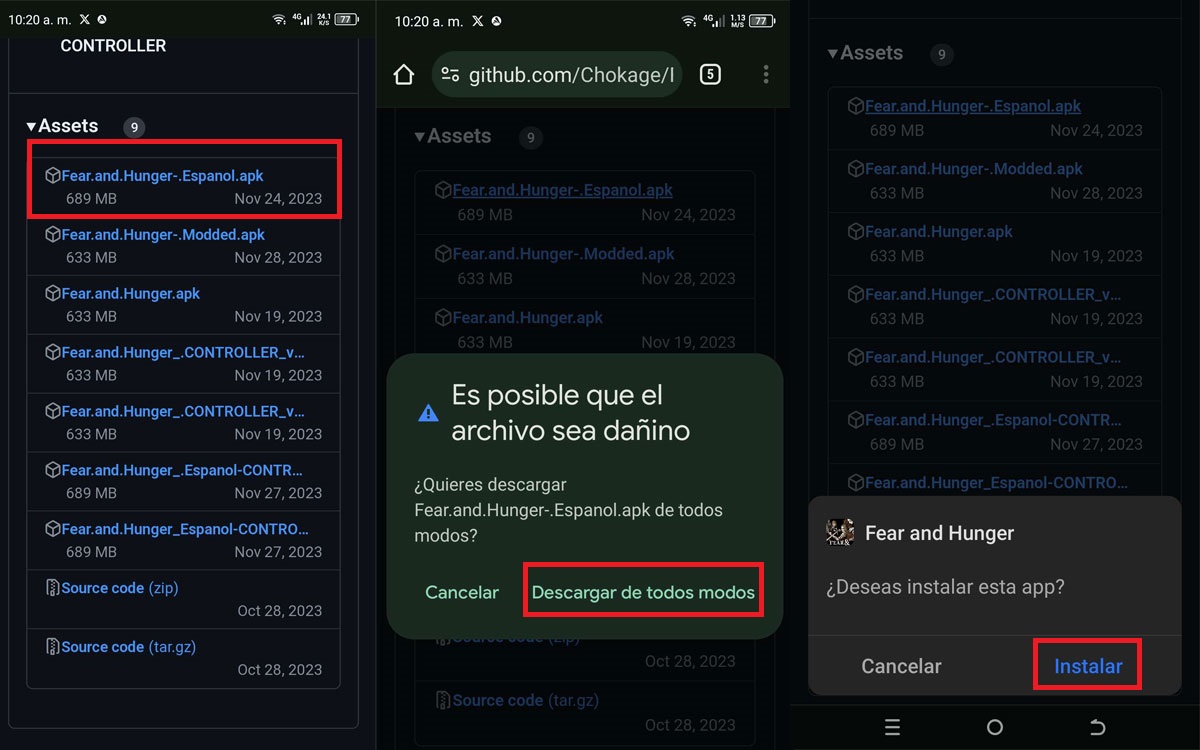The height and width of the screenshot is (750, 1200).
Task: Open Chrome's three-dot overflow menu
Action: [765, 75]
